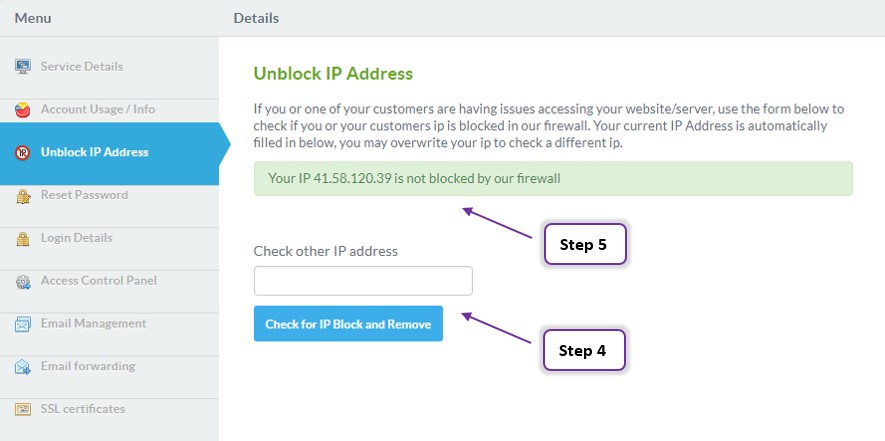
Task: Click the Email Management envelope icon
Action: 23,324
